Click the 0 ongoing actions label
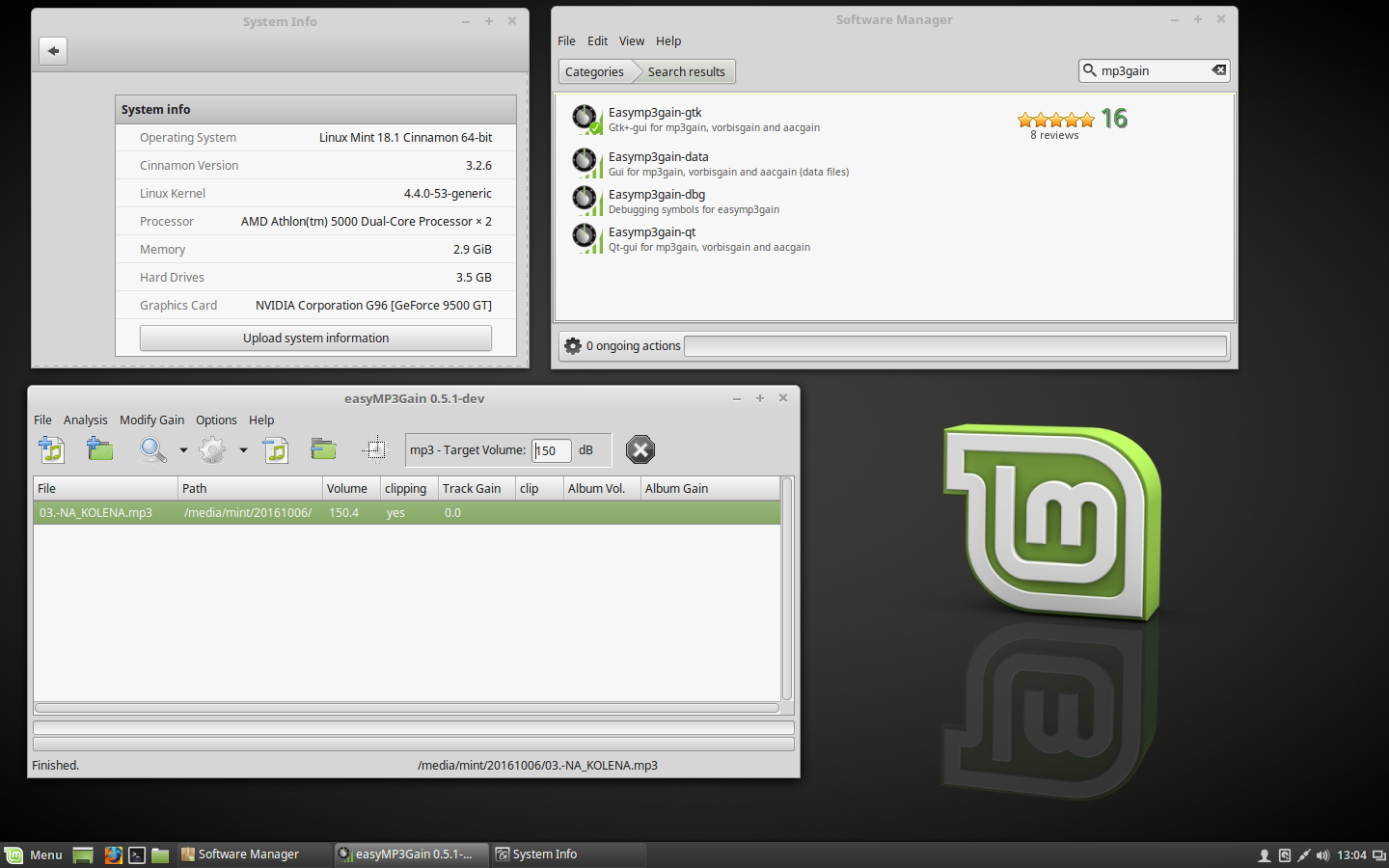The width and height of the screenshot is (1389, 868). click(x=633, y=346)
